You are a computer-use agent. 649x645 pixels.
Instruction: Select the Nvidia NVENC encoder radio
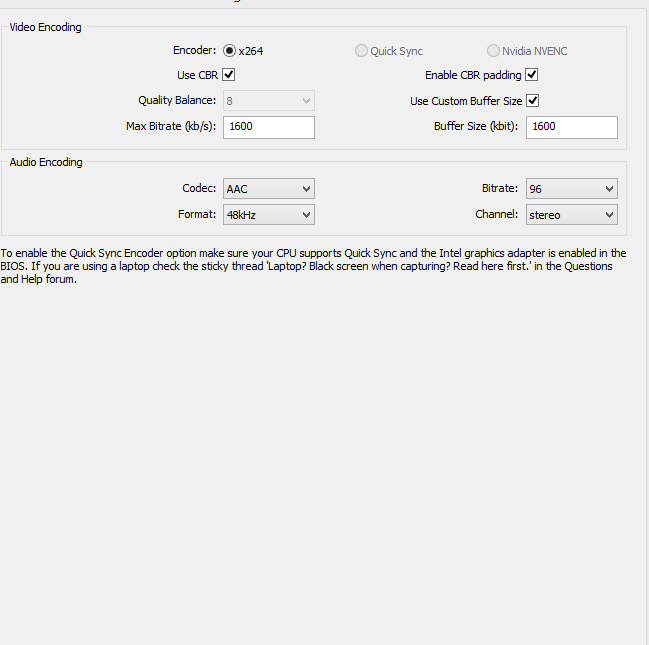(x=493, y=51)
